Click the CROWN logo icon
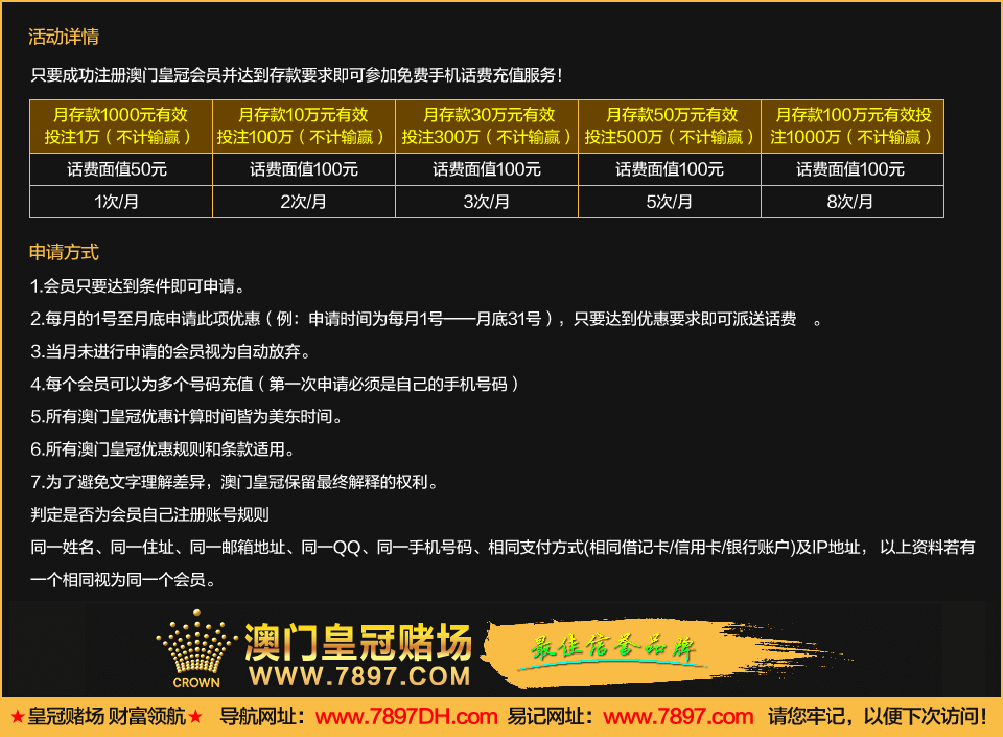This screenshot has height=737, width=1003. click(196, 649)
